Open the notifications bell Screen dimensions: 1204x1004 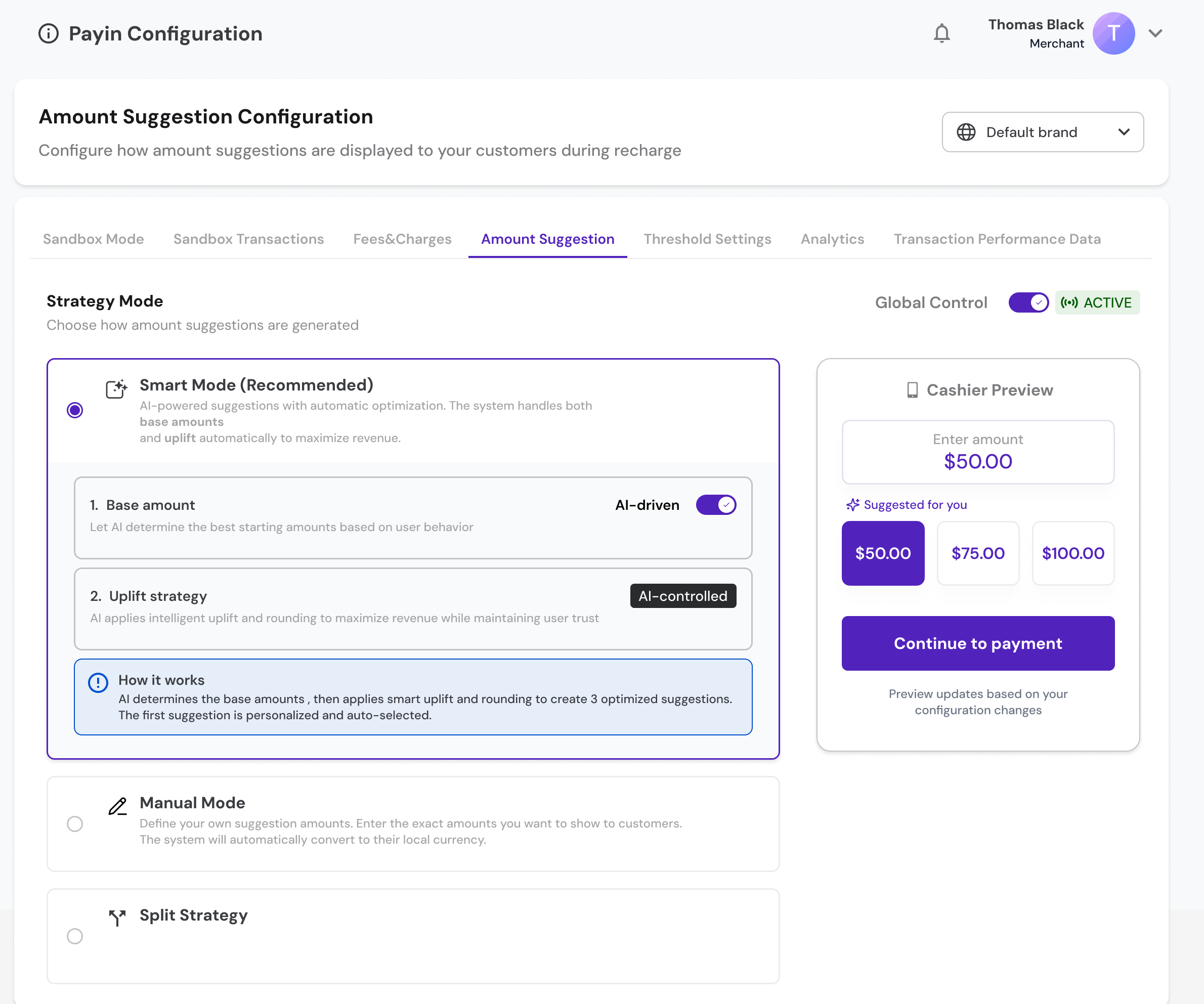941,34
